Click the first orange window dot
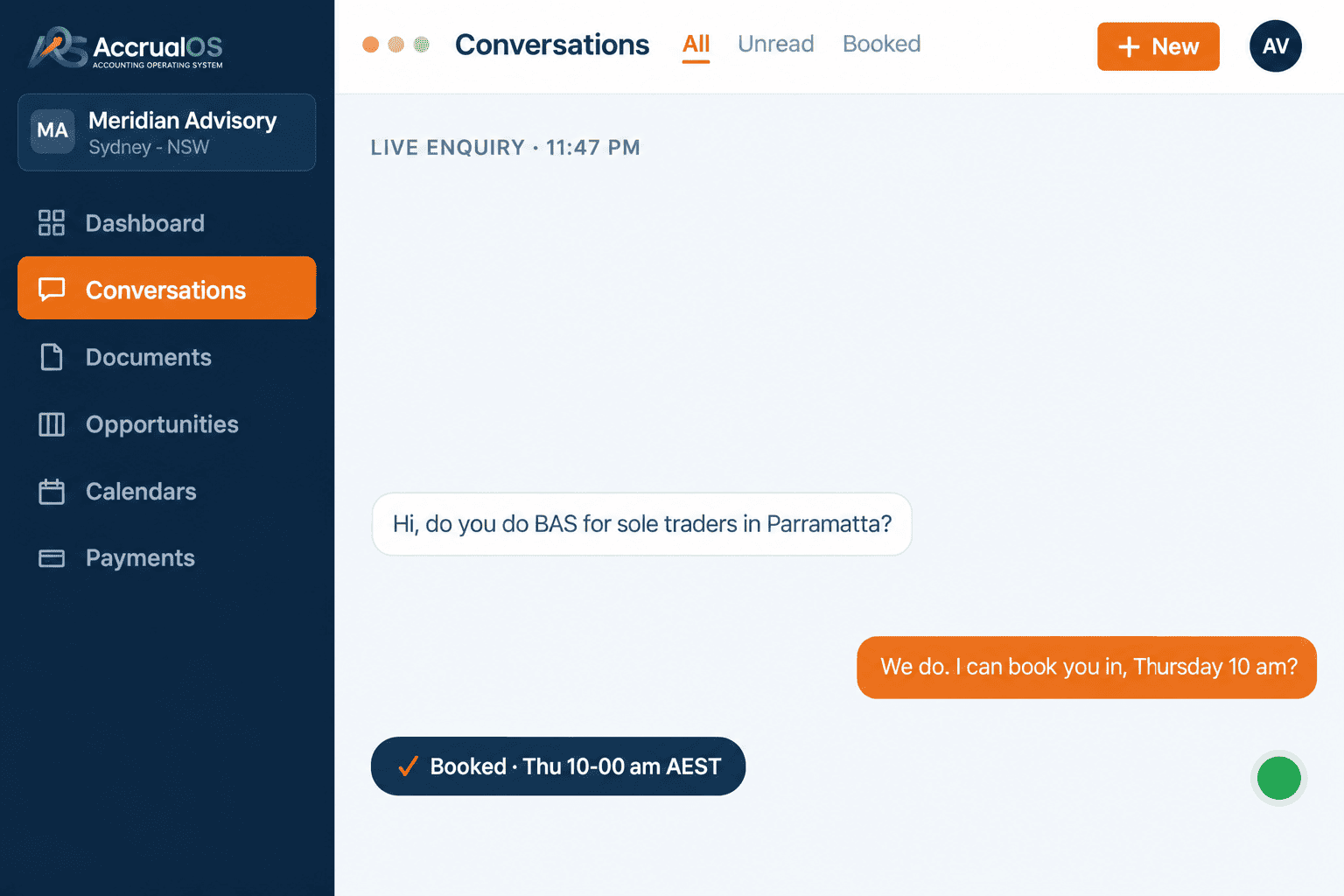This screenshot has width=1344, height=896. (371, 45)
